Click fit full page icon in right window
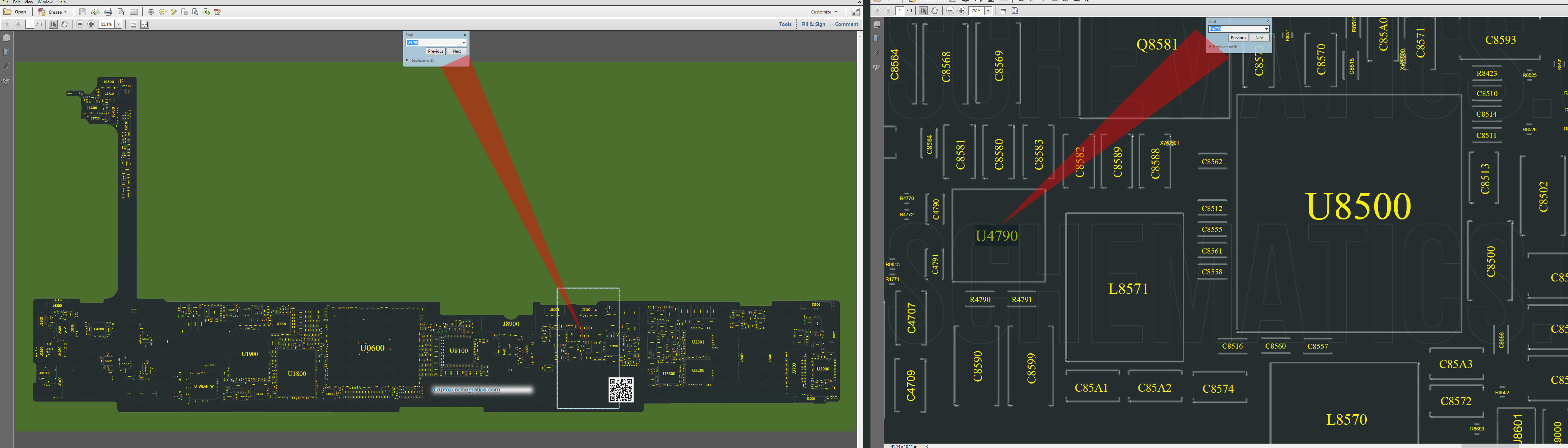The width and height of the screenshot is (1568, 448). (1015, 11)
